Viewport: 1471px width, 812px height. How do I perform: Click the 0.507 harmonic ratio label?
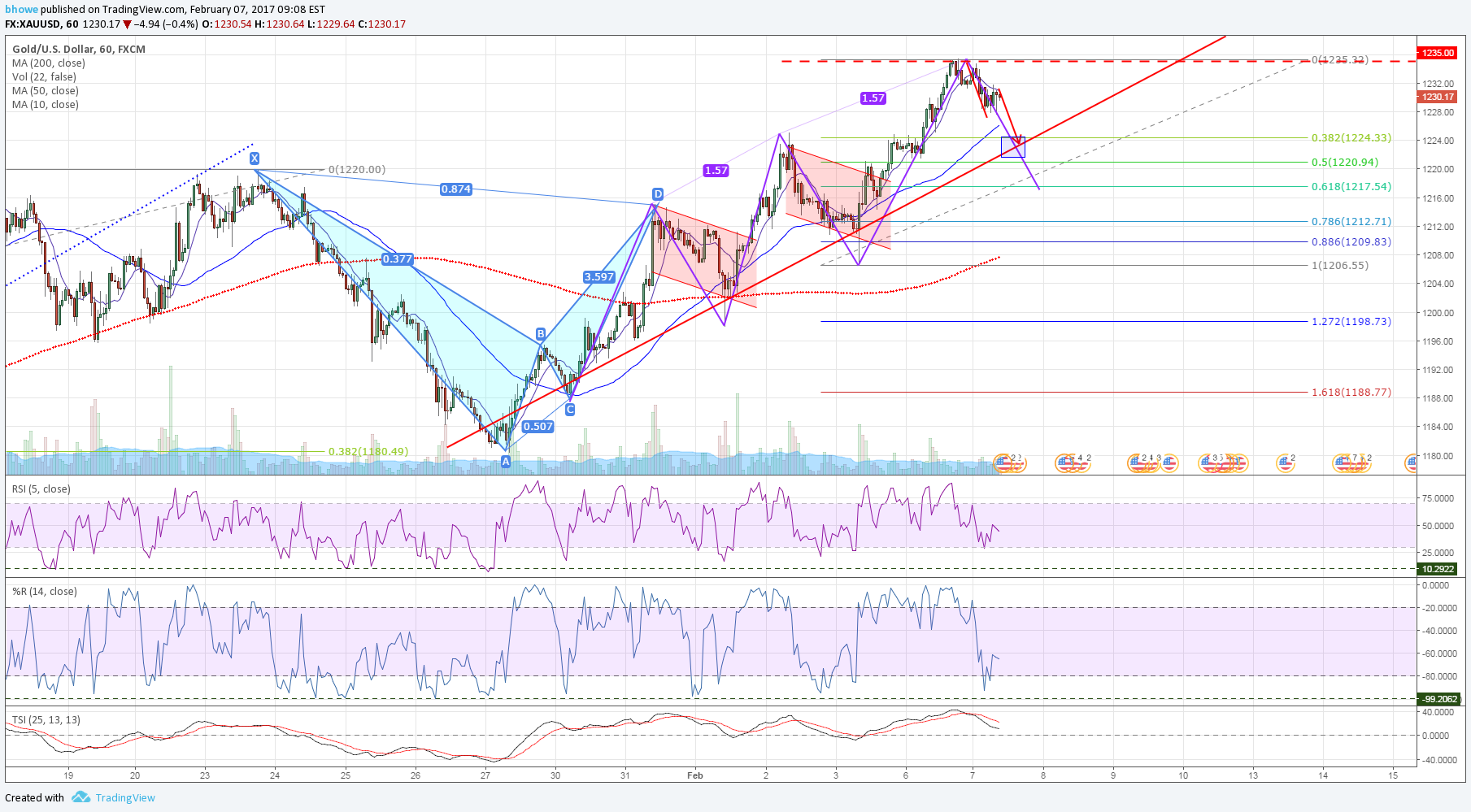coord(538,427)
